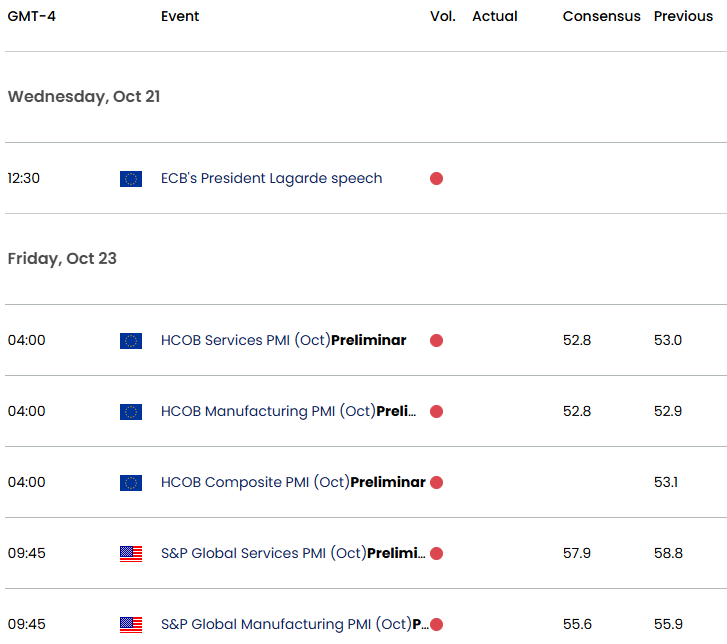Viewport: 727px width, 644px height.
Task: Select the Friday, Oct 23 date heading
Action: [62, 259]
